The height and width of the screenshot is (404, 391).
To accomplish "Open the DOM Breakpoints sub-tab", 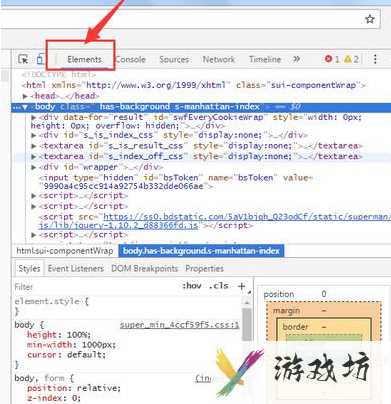I will tap(144, 269).
